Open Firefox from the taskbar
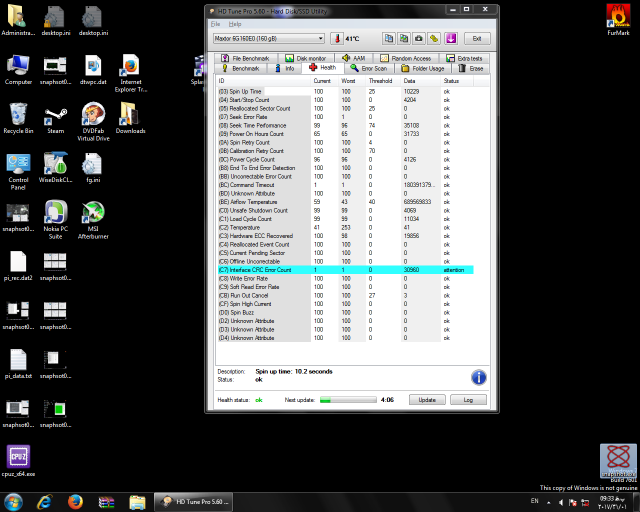This screenshot has height=512, width=640. pos(76,501)
